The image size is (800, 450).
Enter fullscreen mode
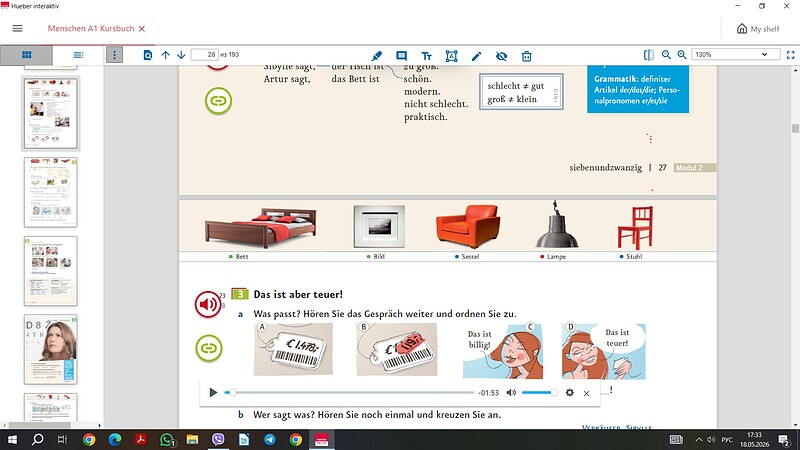tap(791, 55)
